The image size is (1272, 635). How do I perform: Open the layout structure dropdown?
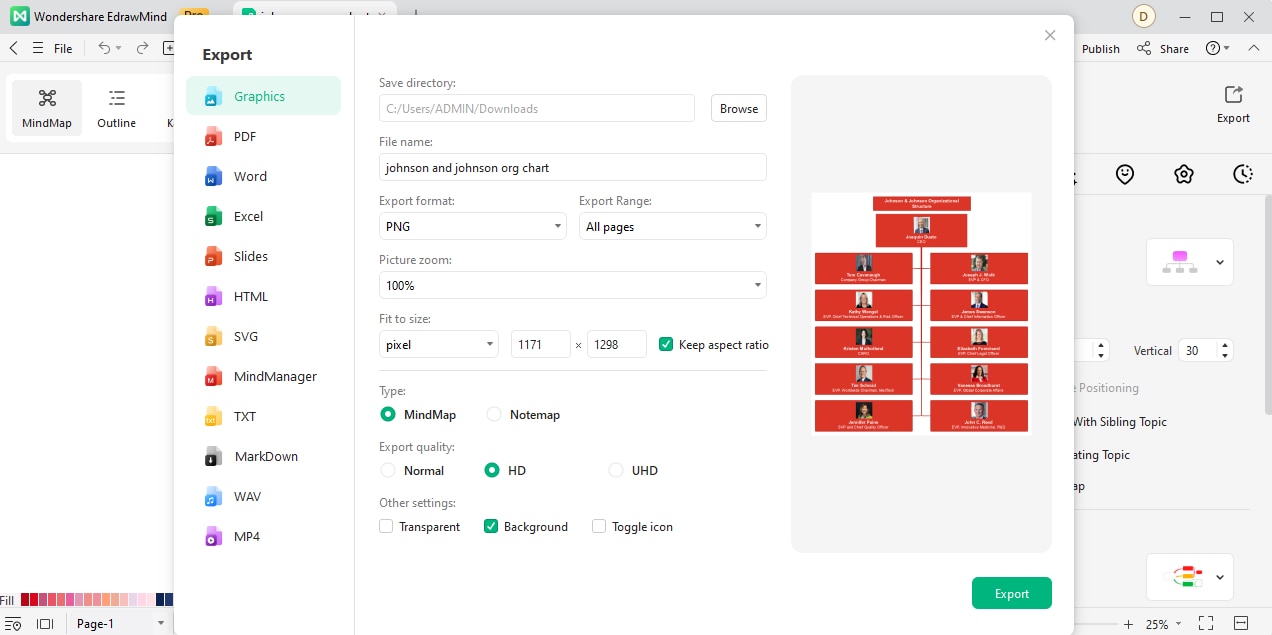(1190, 262)
